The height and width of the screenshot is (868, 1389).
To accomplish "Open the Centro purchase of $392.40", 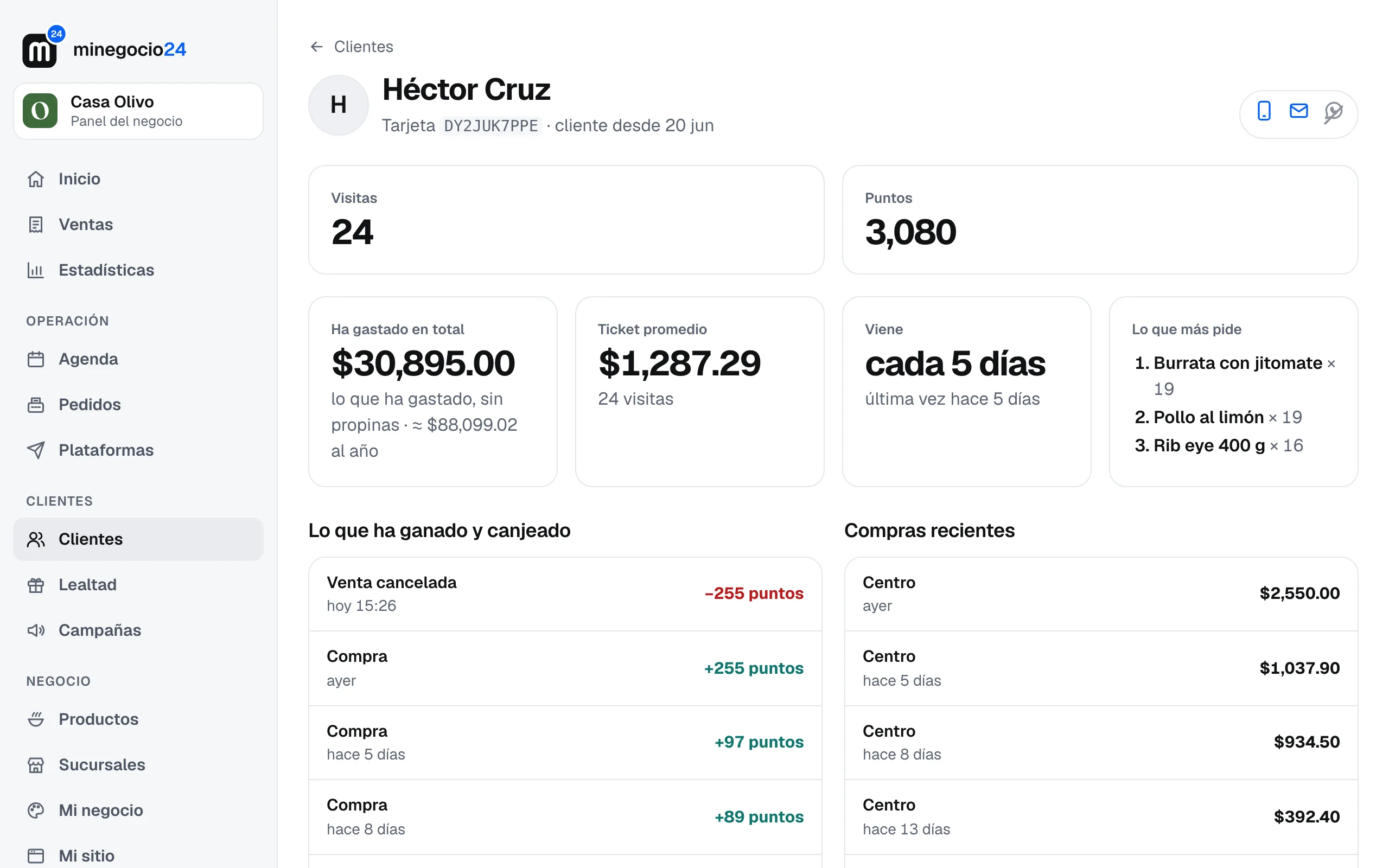I will 1101,818.
